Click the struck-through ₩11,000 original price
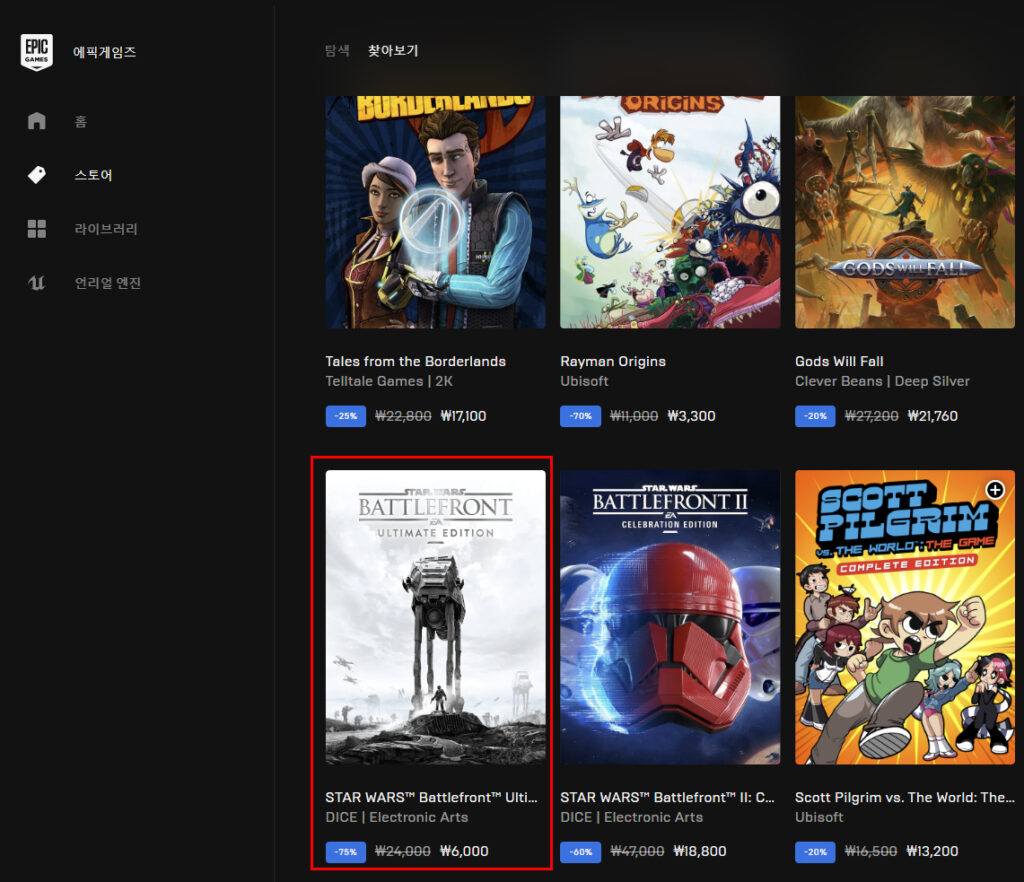 coord(634,416)
